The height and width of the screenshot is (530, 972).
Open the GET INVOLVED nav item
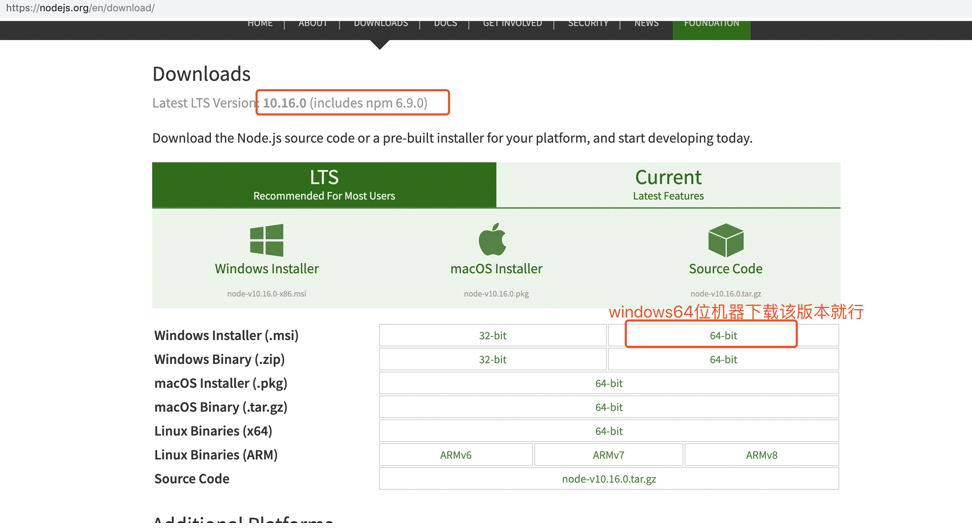pyautogui.click(x=512, y=24)
